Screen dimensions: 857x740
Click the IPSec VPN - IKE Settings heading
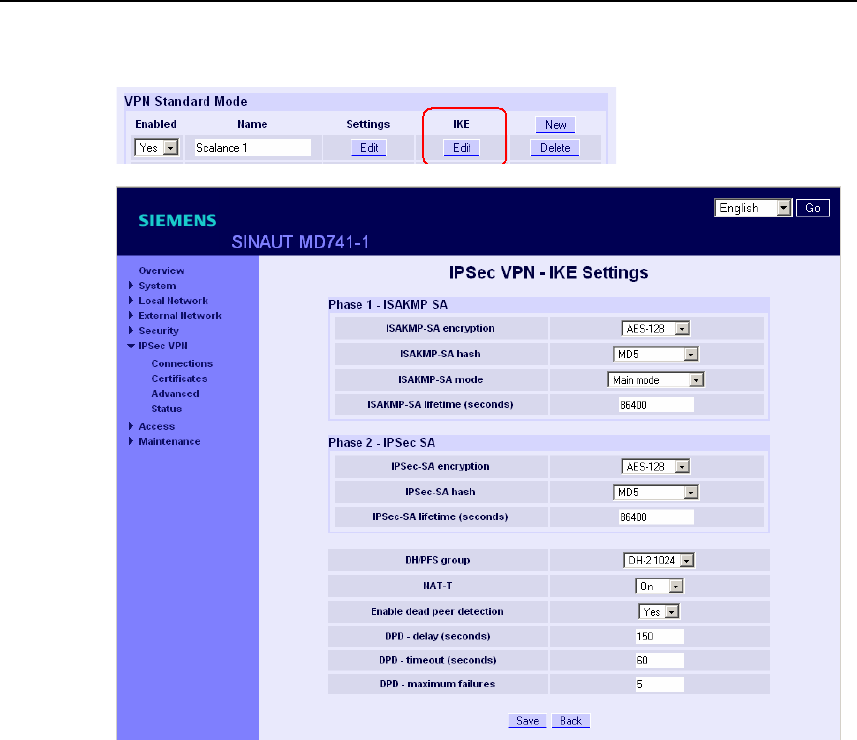[x=548, y=272]
